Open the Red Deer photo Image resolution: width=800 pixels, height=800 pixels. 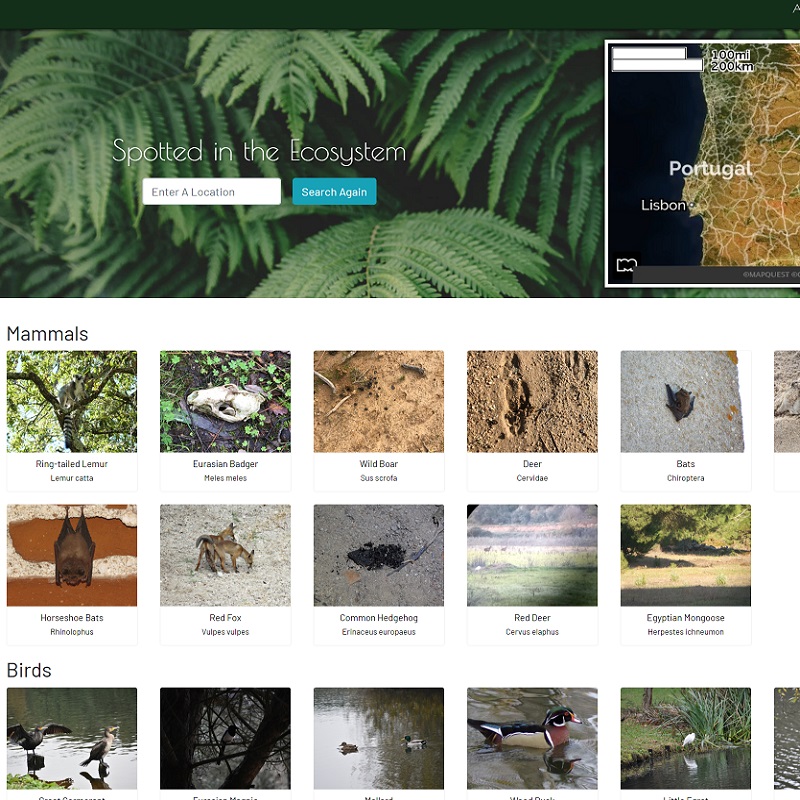[532, 556]
